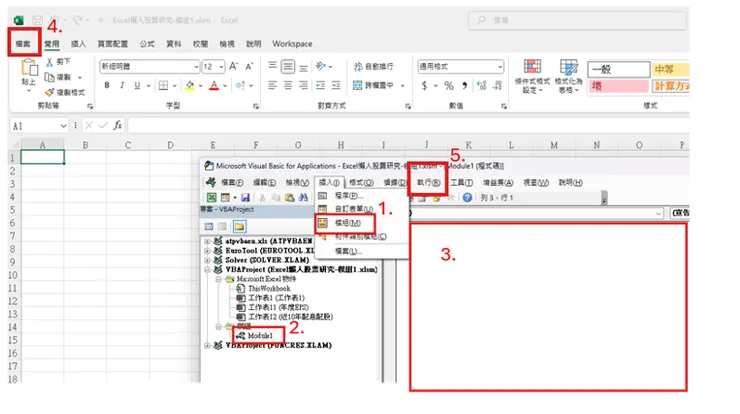
Task: Toggle Italic formatting
Action: (122, 85)
